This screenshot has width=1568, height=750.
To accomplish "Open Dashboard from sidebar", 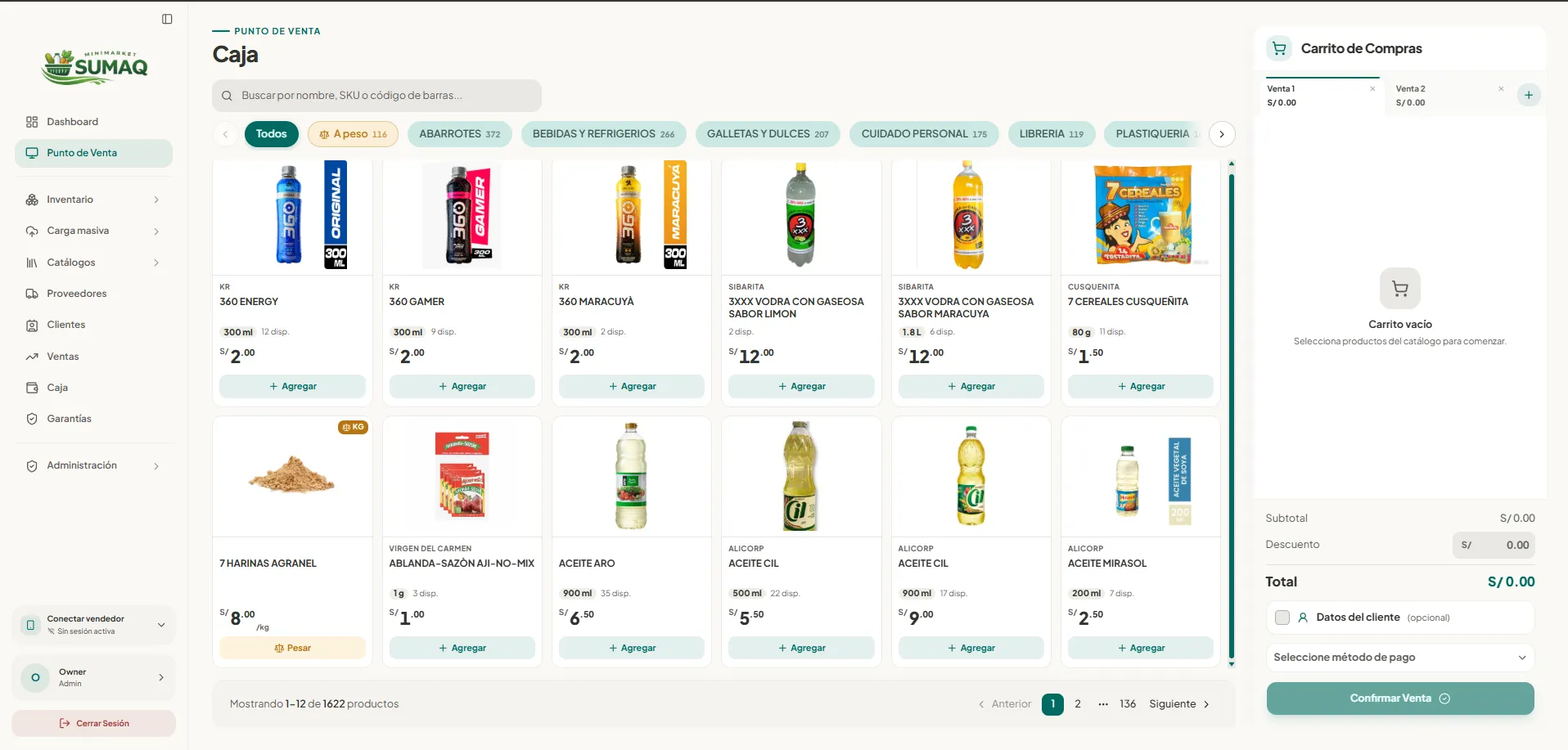I will [93, 122].
